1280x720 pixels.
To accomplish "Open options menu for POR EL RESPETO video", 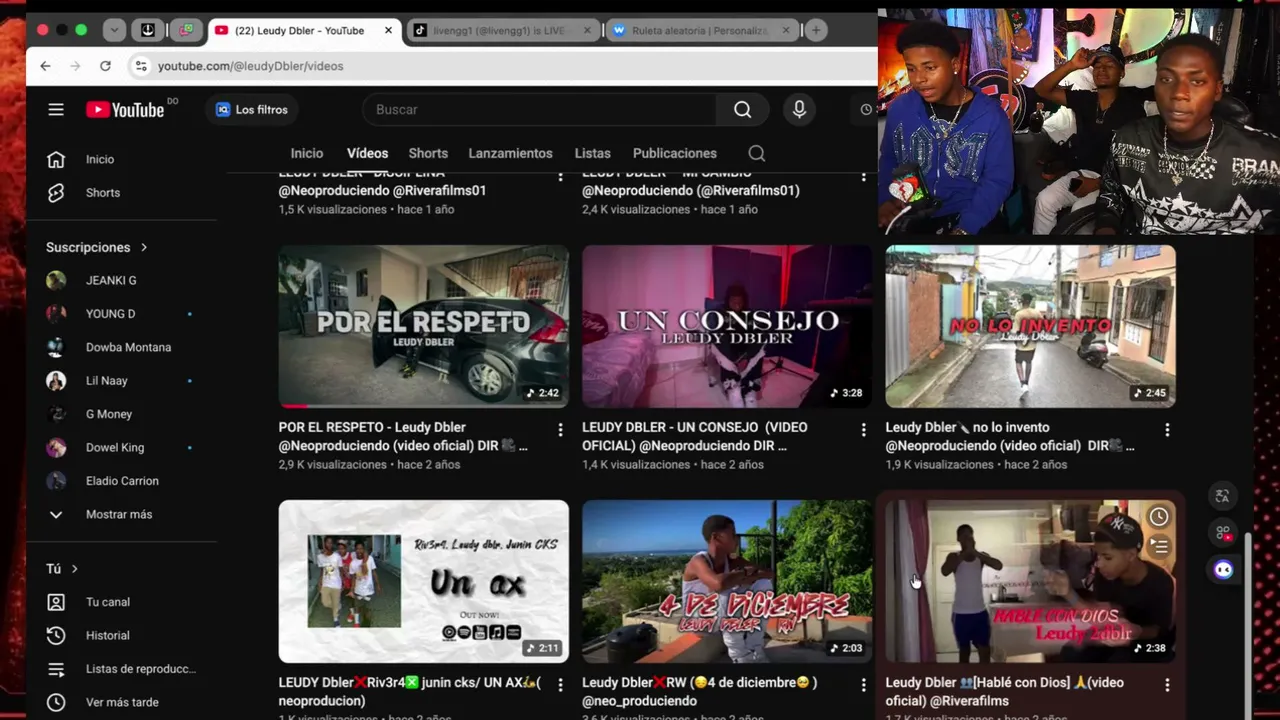I will (560, 430).
